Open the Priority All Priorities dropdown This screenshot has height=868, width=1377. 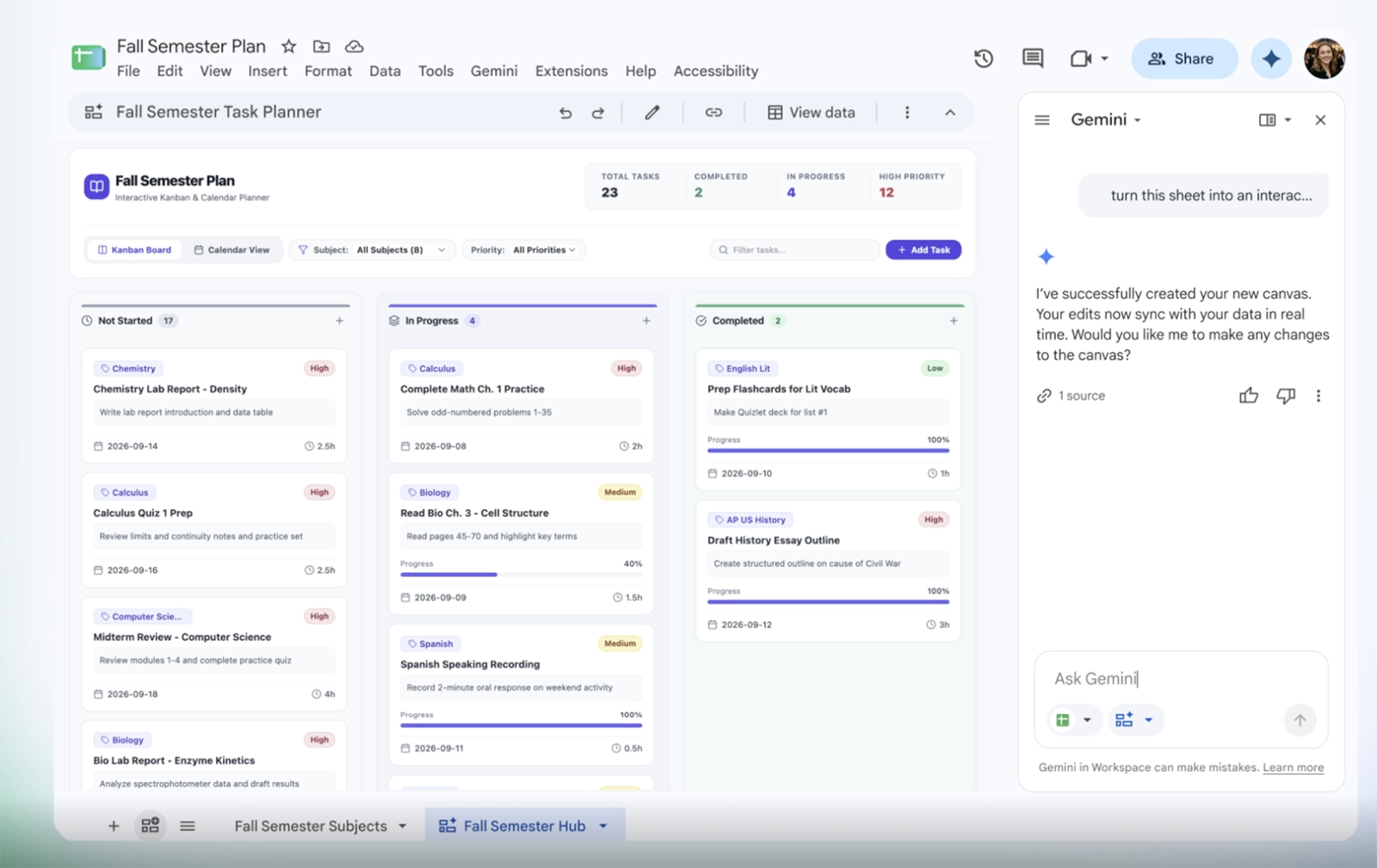[x=524, y=250]
